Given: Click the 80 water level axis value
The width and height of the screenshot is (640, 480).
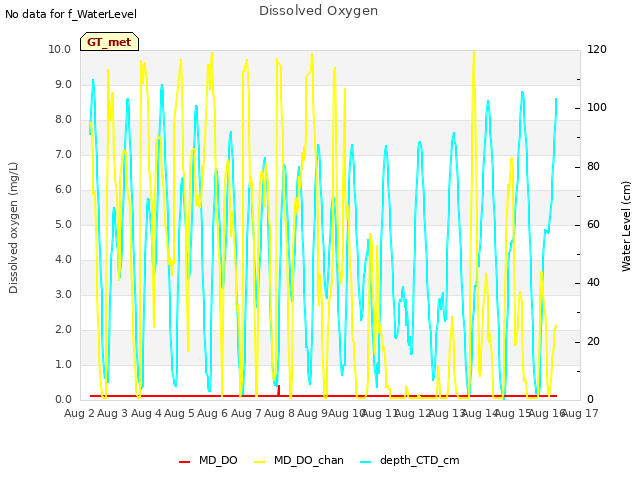Looking at the screenshot, I should click(593, 167).
